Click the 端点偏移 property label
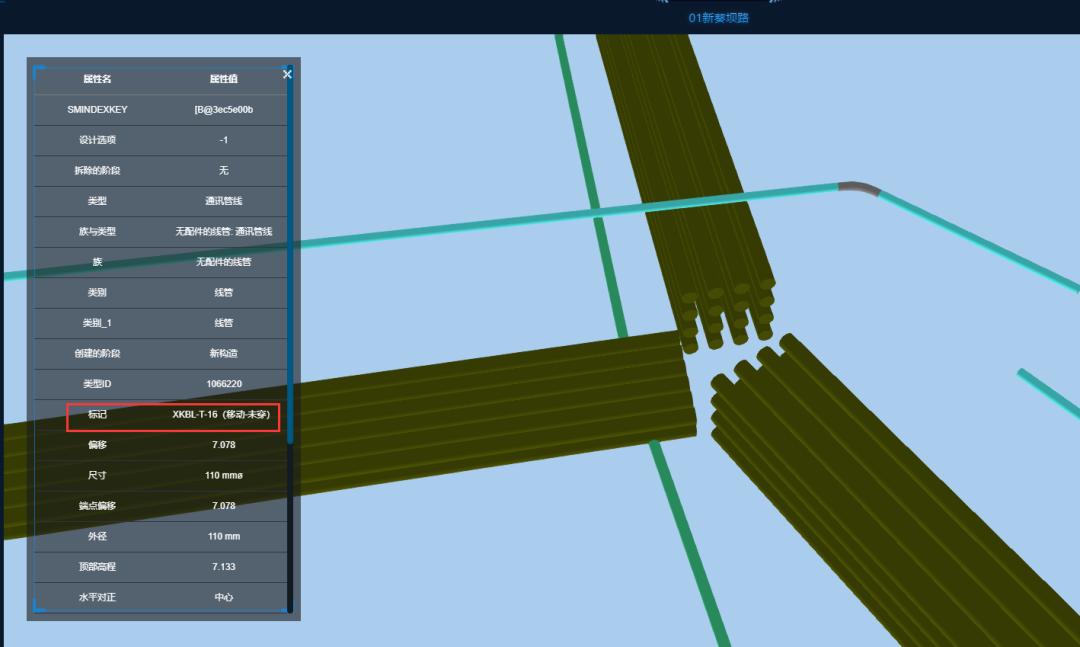Screen dimensions: 1080x647 tap(97, 506)
